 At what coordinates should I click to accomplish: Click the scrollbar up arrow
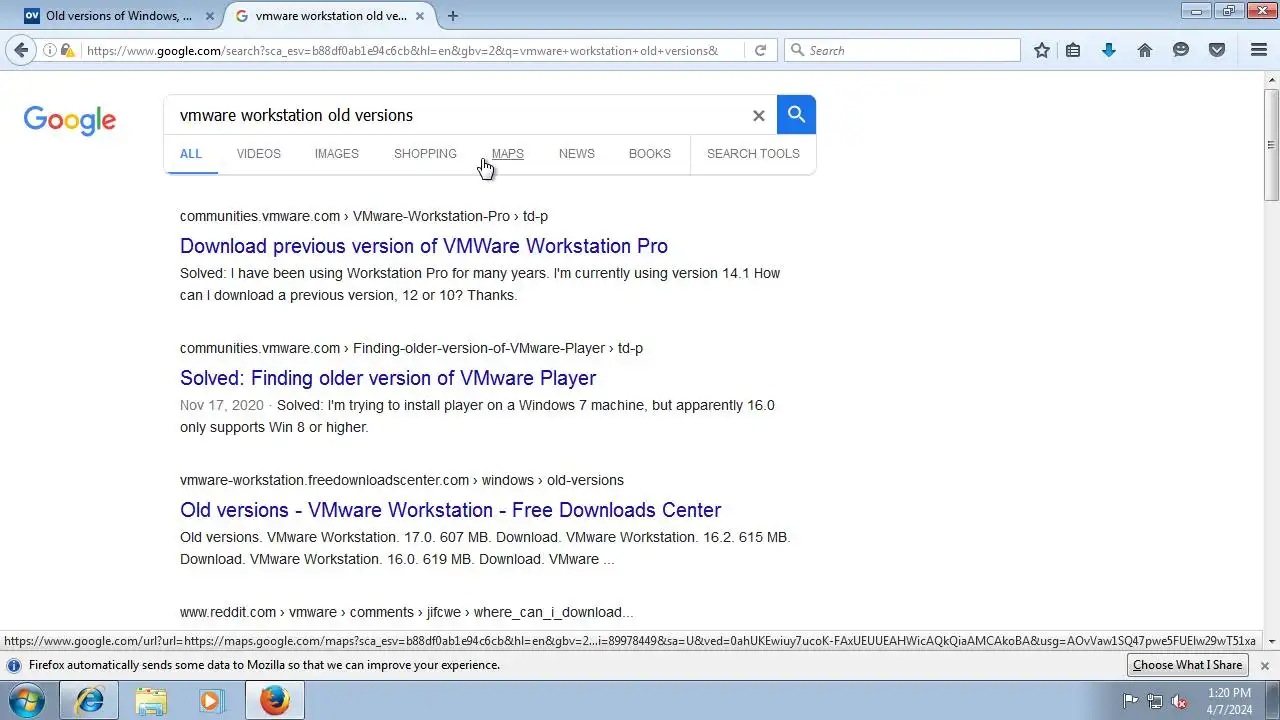(1272, 79)
